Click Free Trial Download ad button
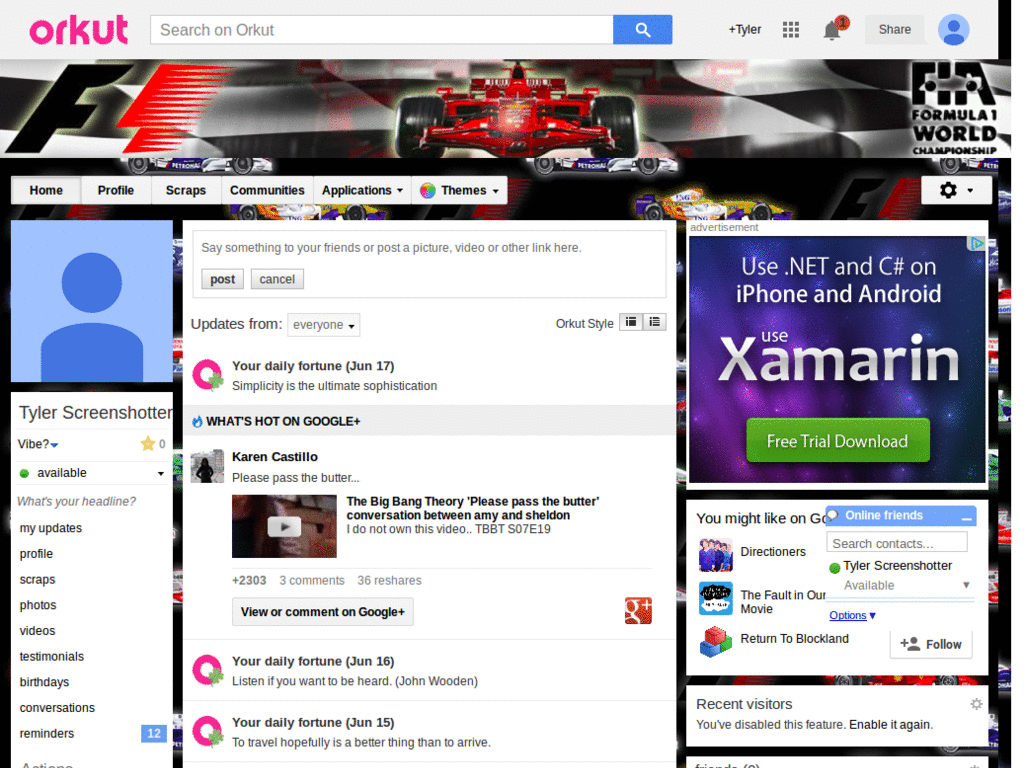 click(x=837, y=441)
